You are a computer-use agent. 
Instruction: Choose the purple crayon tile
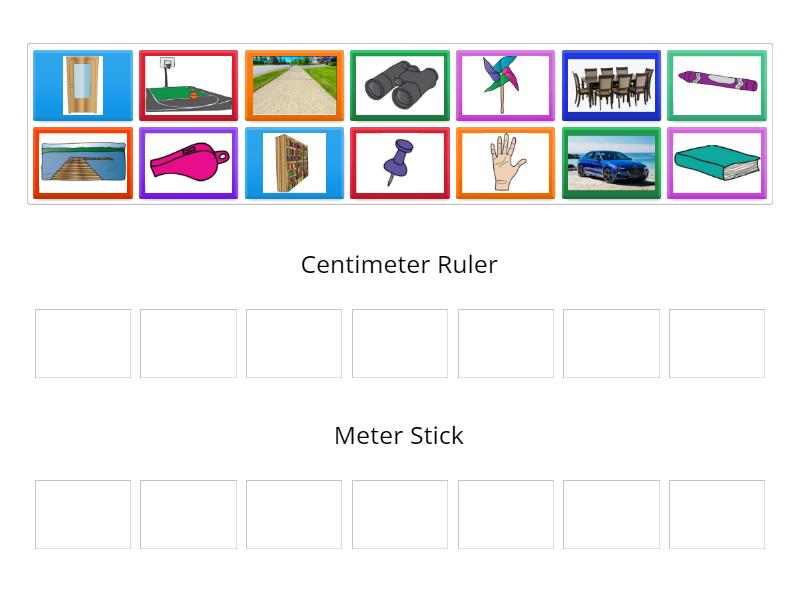coord(717,85)
